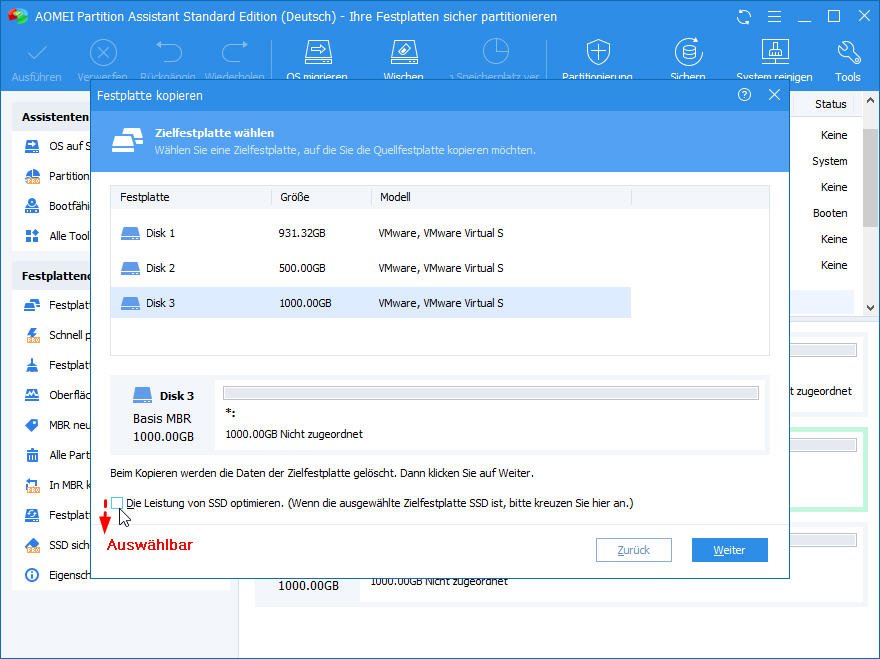This screenshot has height=659, width=880.
Task: Open the Speicherplatz verteilen clock icon
Action: coord(496,52)
